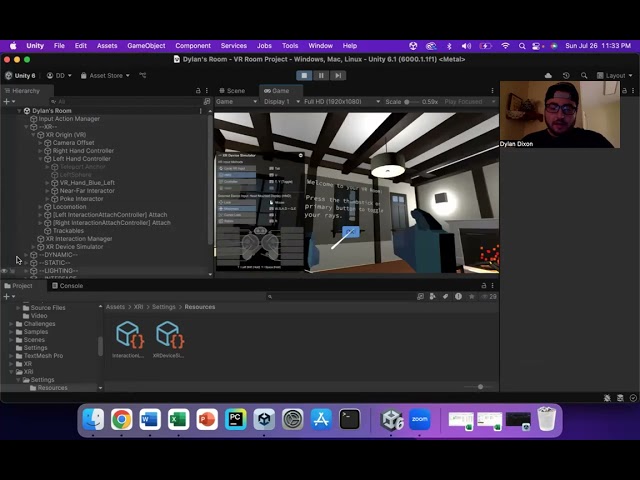Select the Hierarchy tab
The width and height of the screenshot is (640, 480).
22,91
